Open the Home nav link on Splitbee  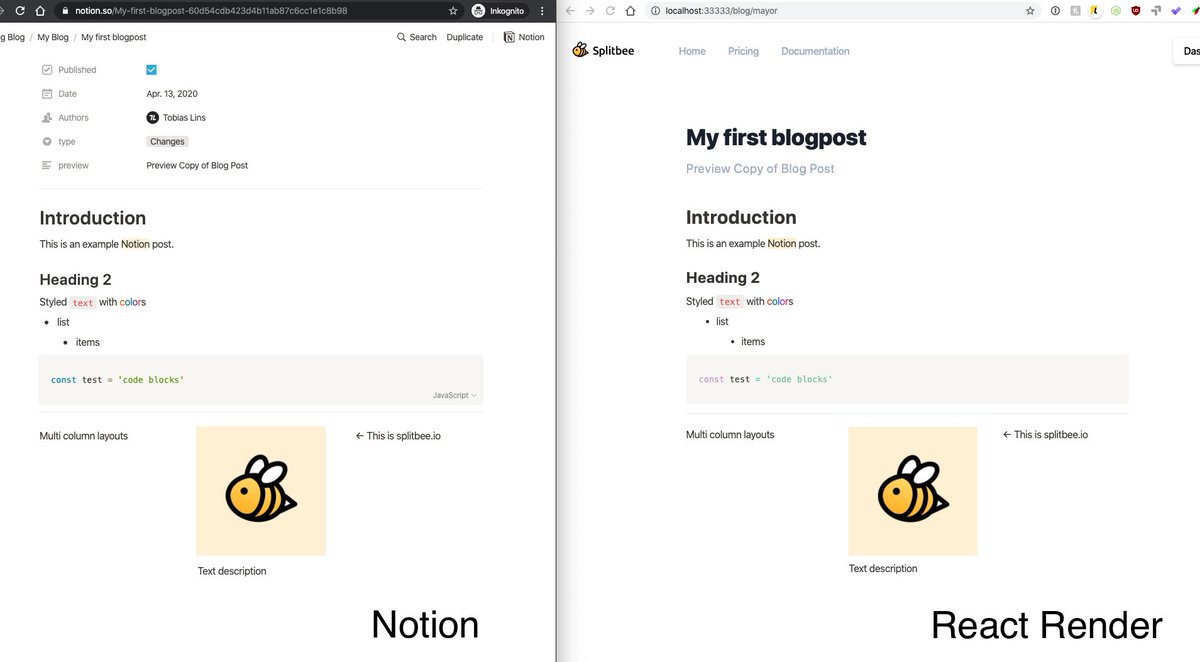[692, 51]
